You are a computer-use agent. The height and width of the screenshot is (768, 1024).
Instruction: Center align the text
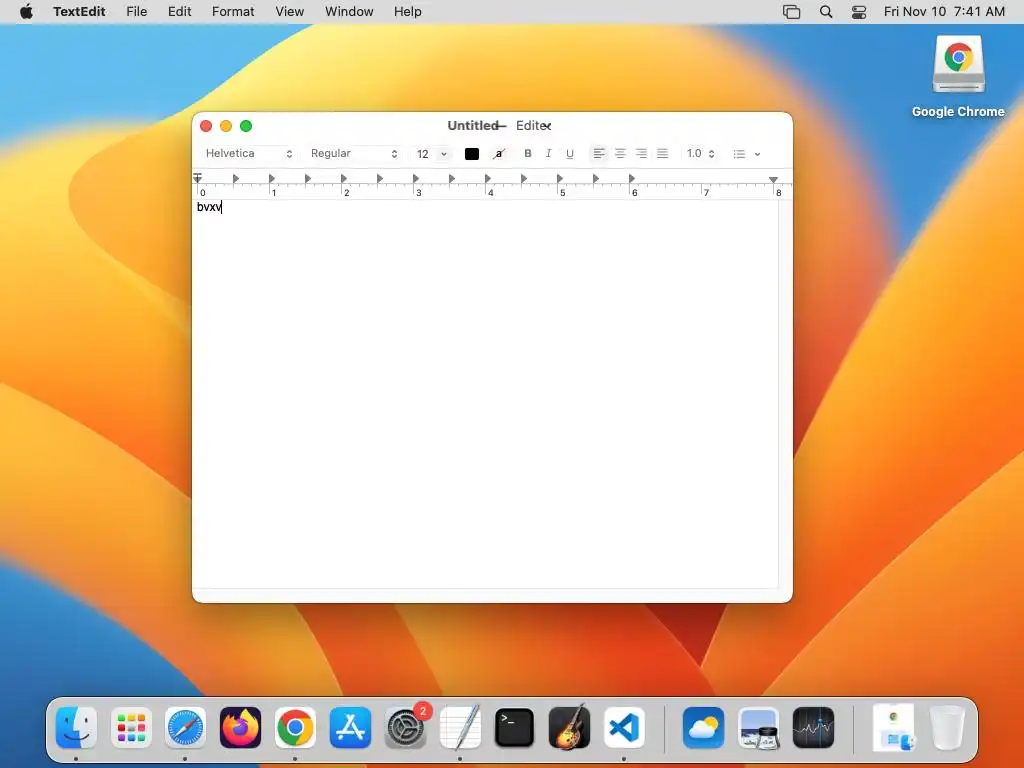click(x=620, y=153)
